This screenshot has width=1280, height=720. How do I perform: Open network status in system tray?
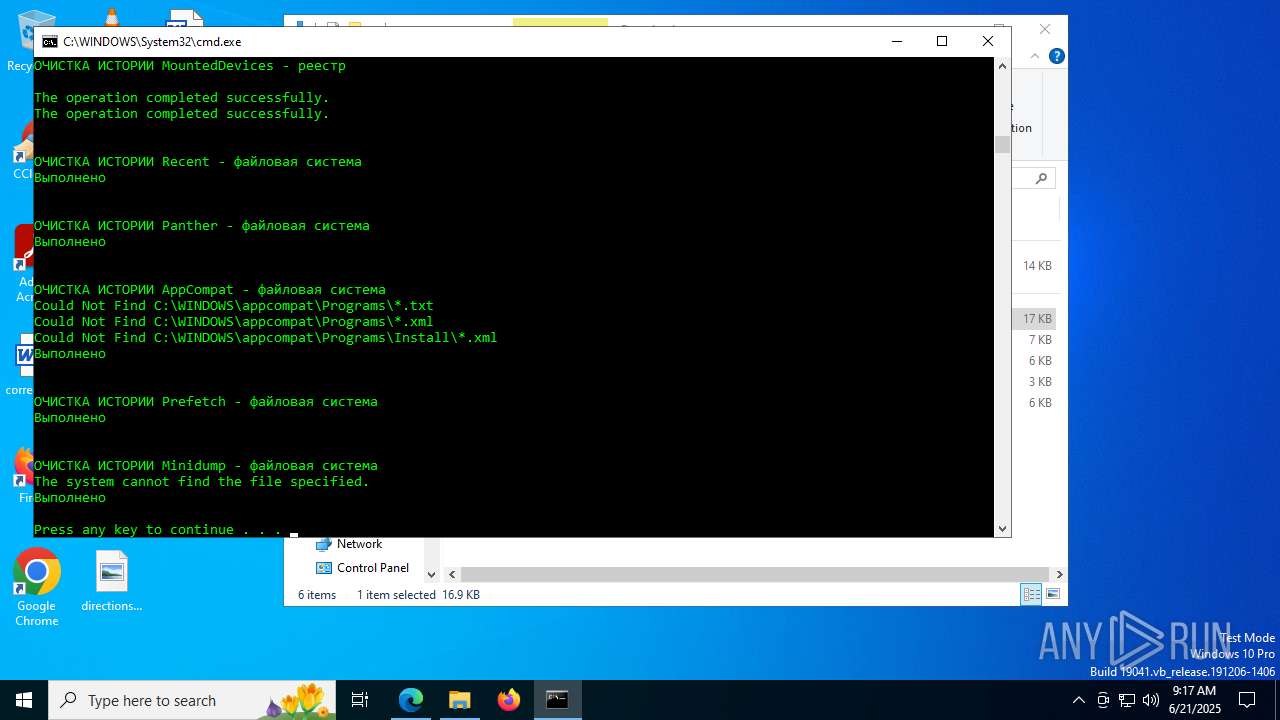coord(1126,700)
